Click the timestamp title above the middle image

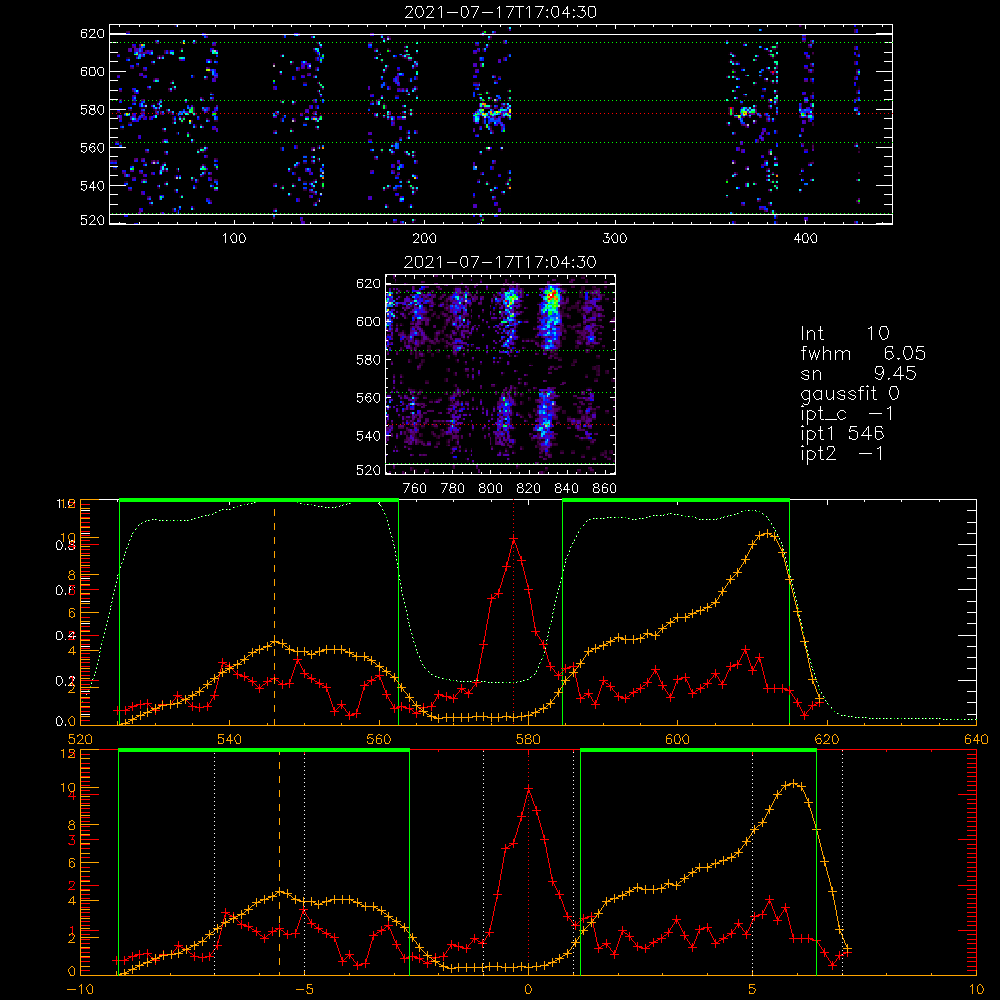point(500,261)
